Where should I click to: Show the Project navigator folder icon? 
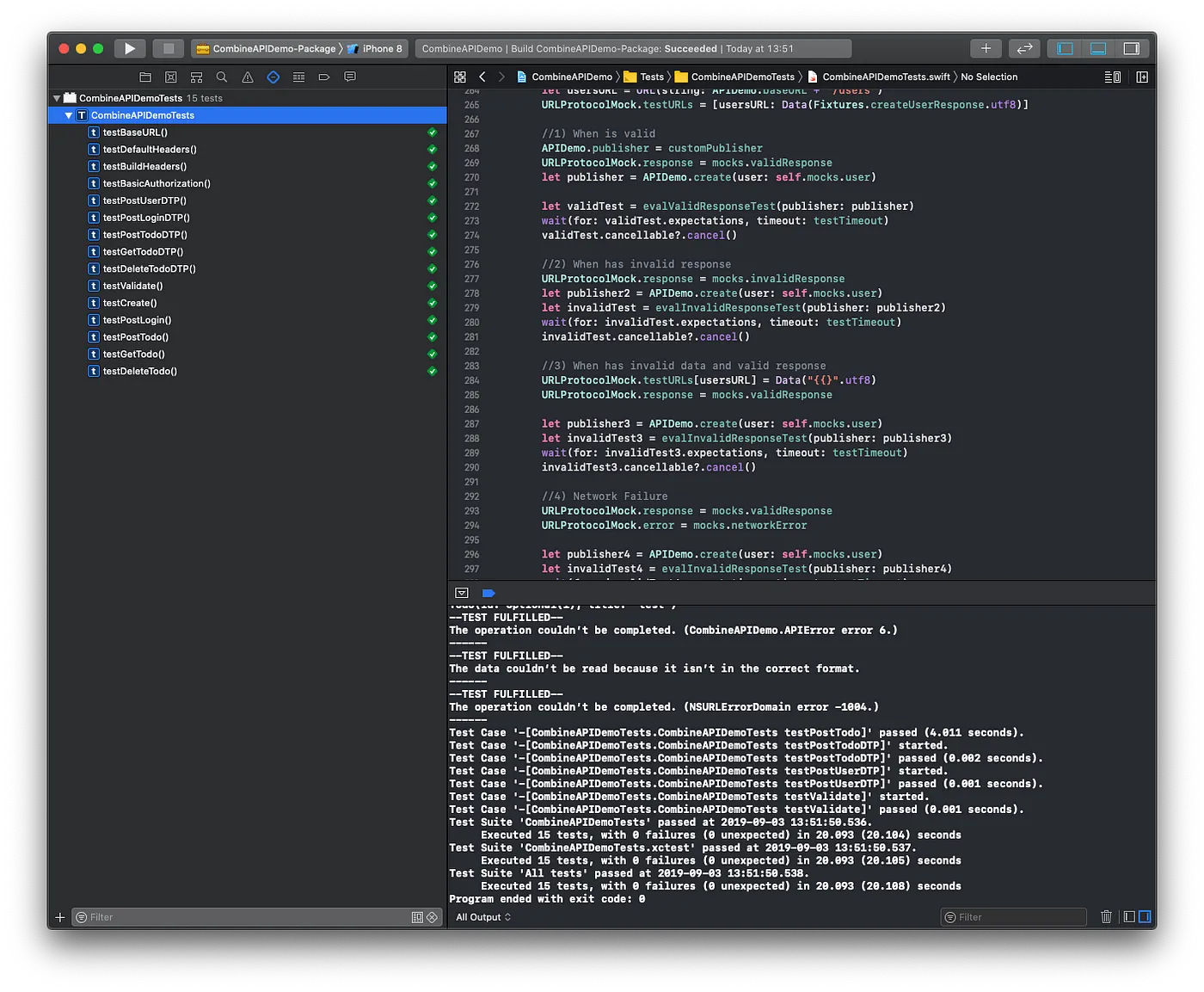[145, 77]
